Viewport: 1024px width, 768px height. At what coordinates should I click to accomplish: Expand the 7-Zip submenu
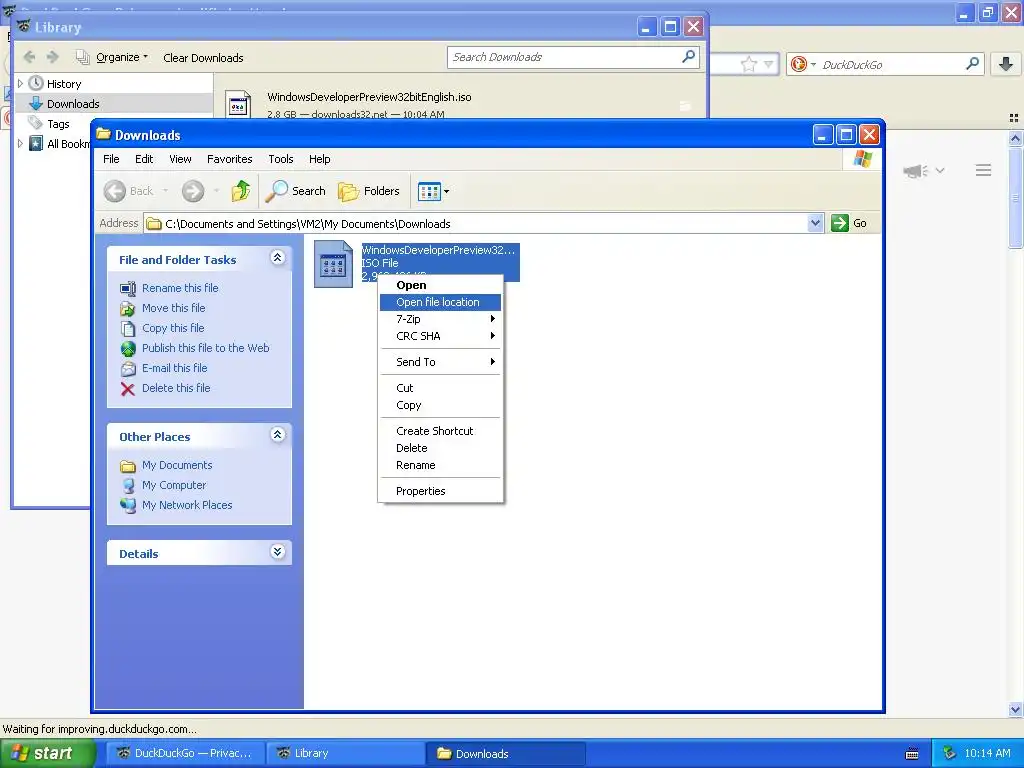coord(440,319)
